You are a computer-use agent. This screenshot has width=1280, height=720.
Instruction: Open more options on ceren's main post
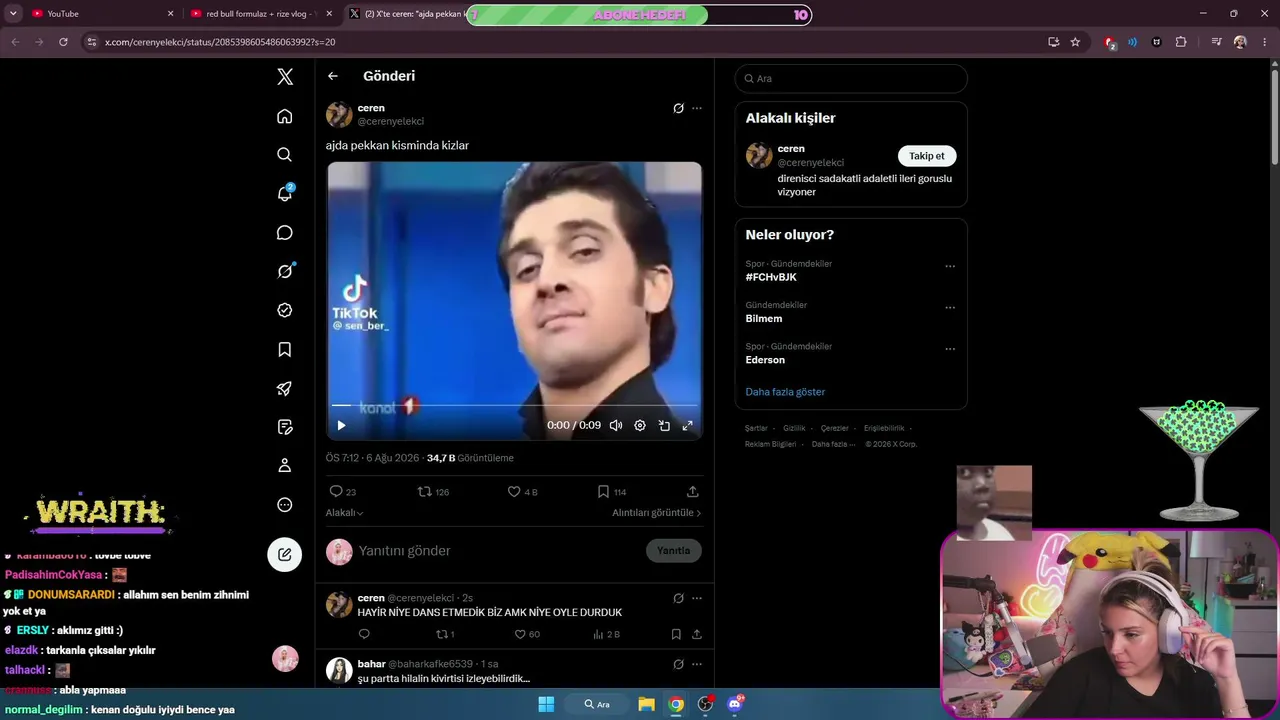click(697, 108)
